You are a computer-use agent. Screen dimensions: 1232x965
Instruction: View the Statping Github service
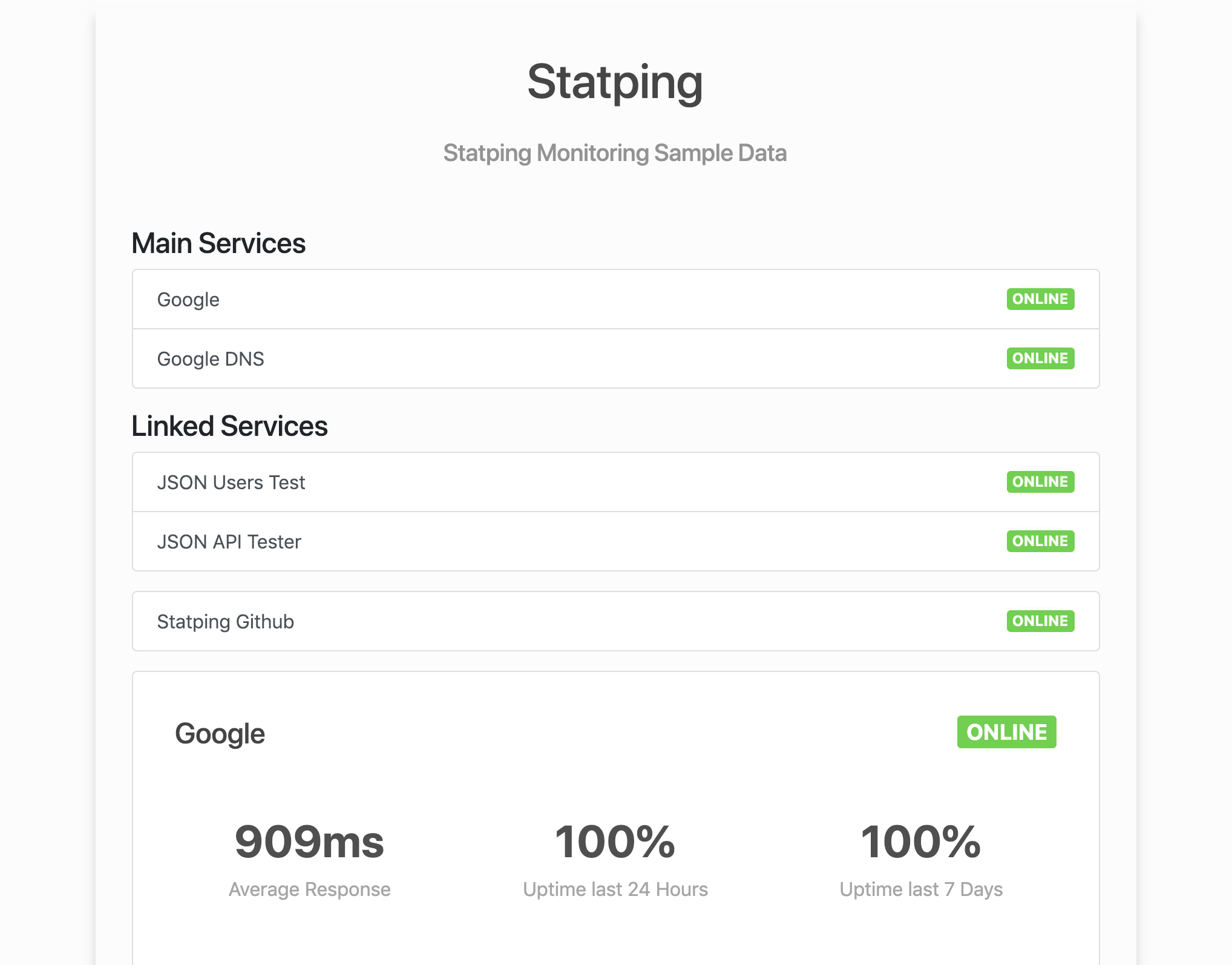coord(226,621)
